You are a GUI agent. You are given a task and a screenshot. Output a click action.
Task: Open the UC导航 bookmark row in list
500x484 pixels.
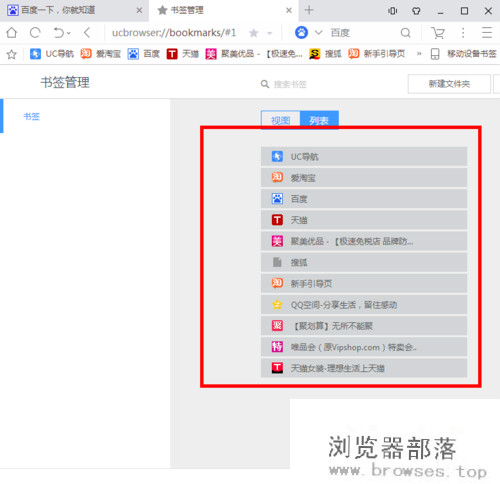click(364, 157)
